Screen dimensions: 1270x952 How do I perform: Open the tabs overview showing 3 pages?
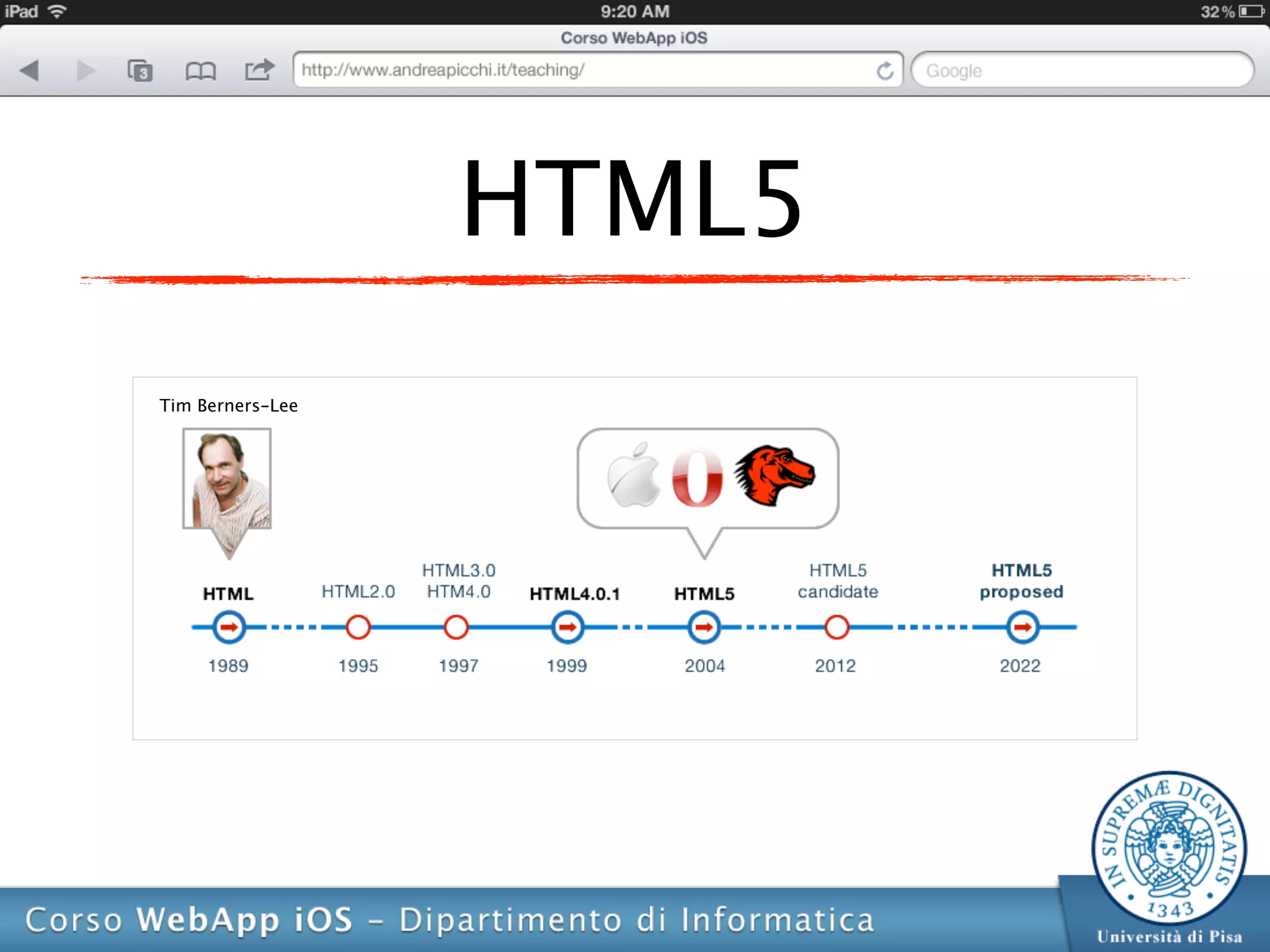click(140, 71)
